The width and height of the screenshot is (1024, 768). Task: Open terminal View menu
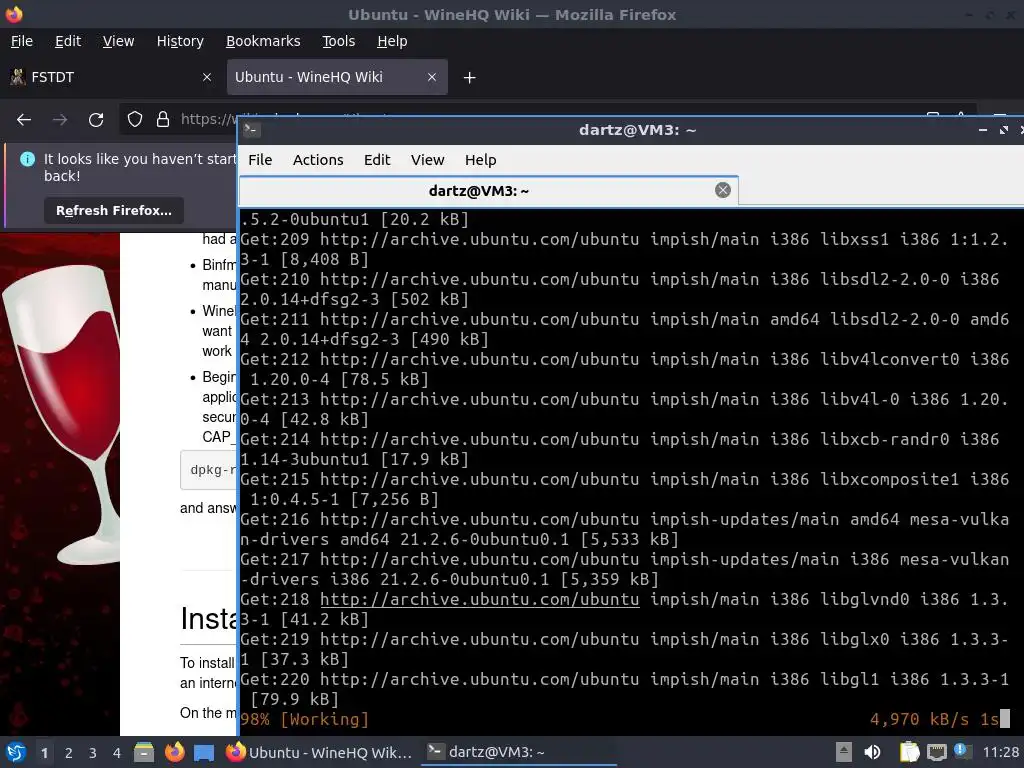tap(427, 160)
